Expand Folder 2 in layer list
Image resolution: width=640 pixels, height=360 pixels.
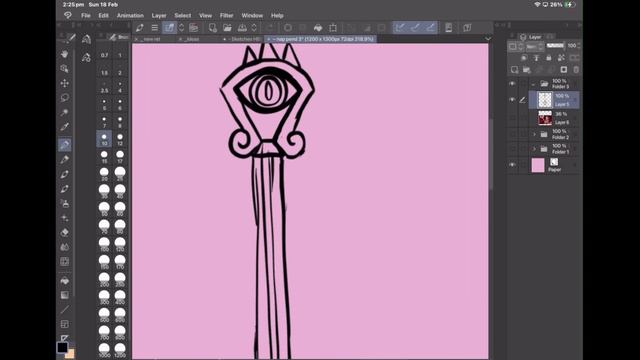coord(534,134)
